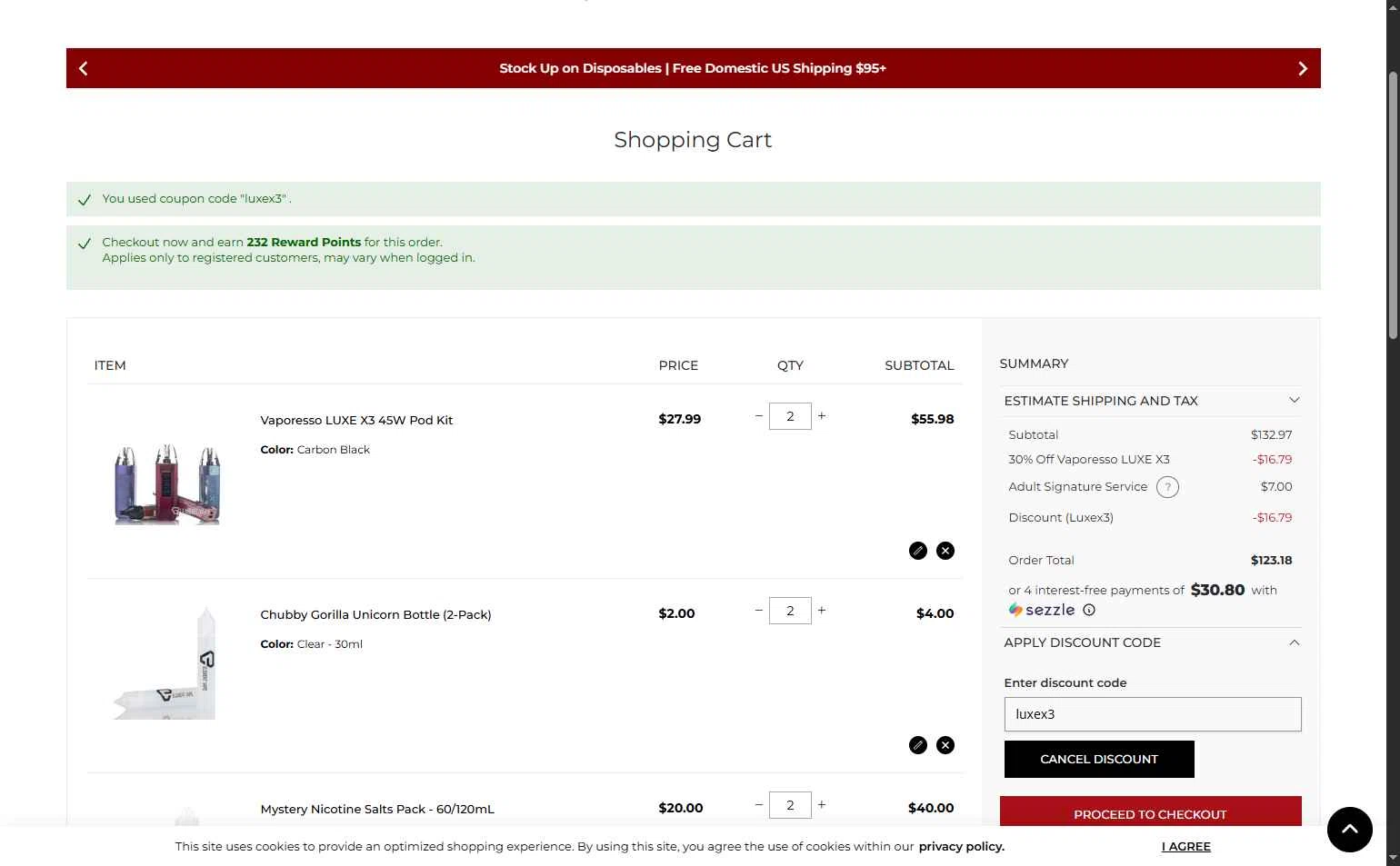Click the free shipping promo banner text
The image size is (1400, 866).
tap(693, 68)
